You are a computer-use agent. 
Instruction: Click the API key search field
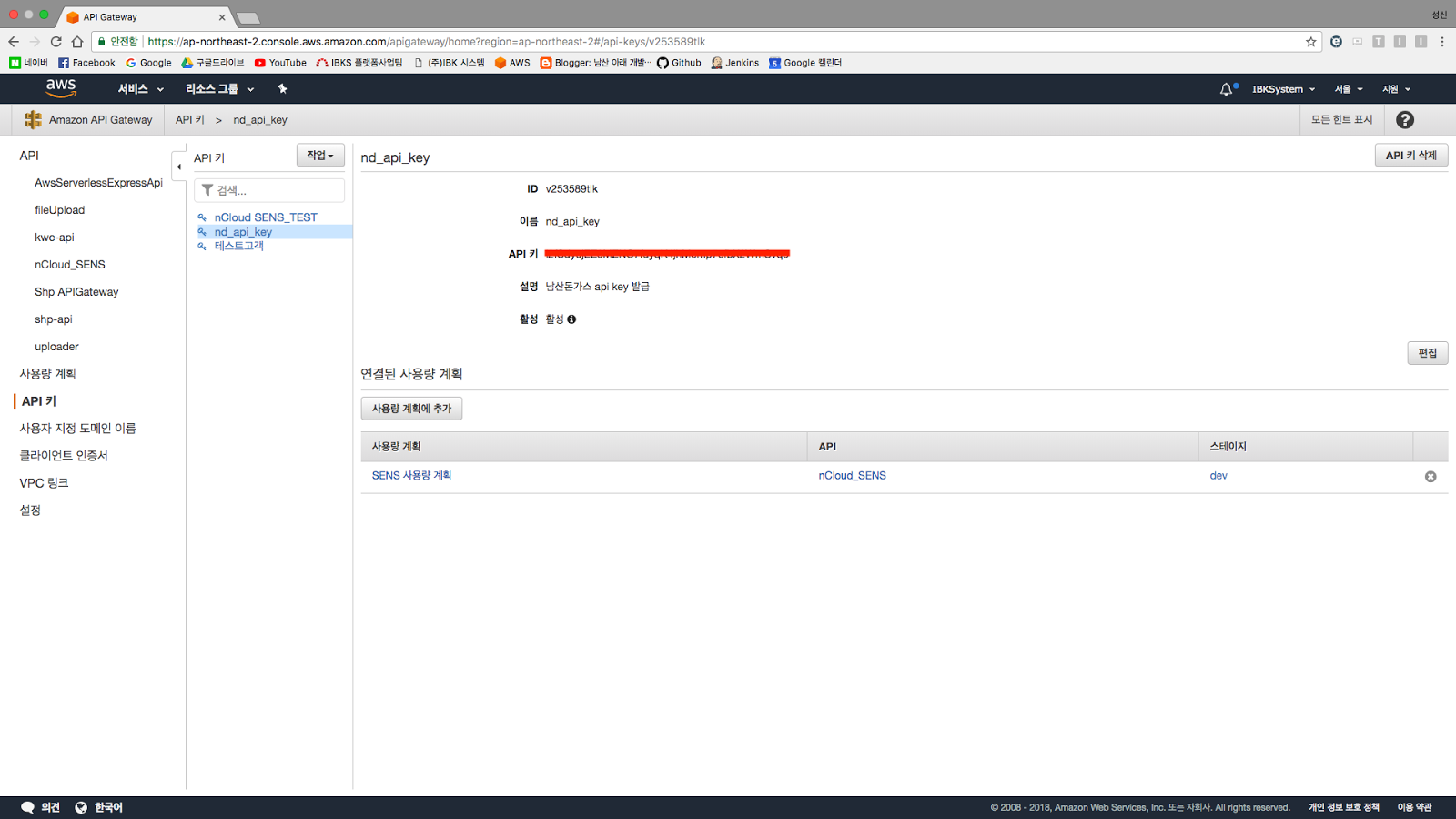pyautogui.click(x=269, y=190)
